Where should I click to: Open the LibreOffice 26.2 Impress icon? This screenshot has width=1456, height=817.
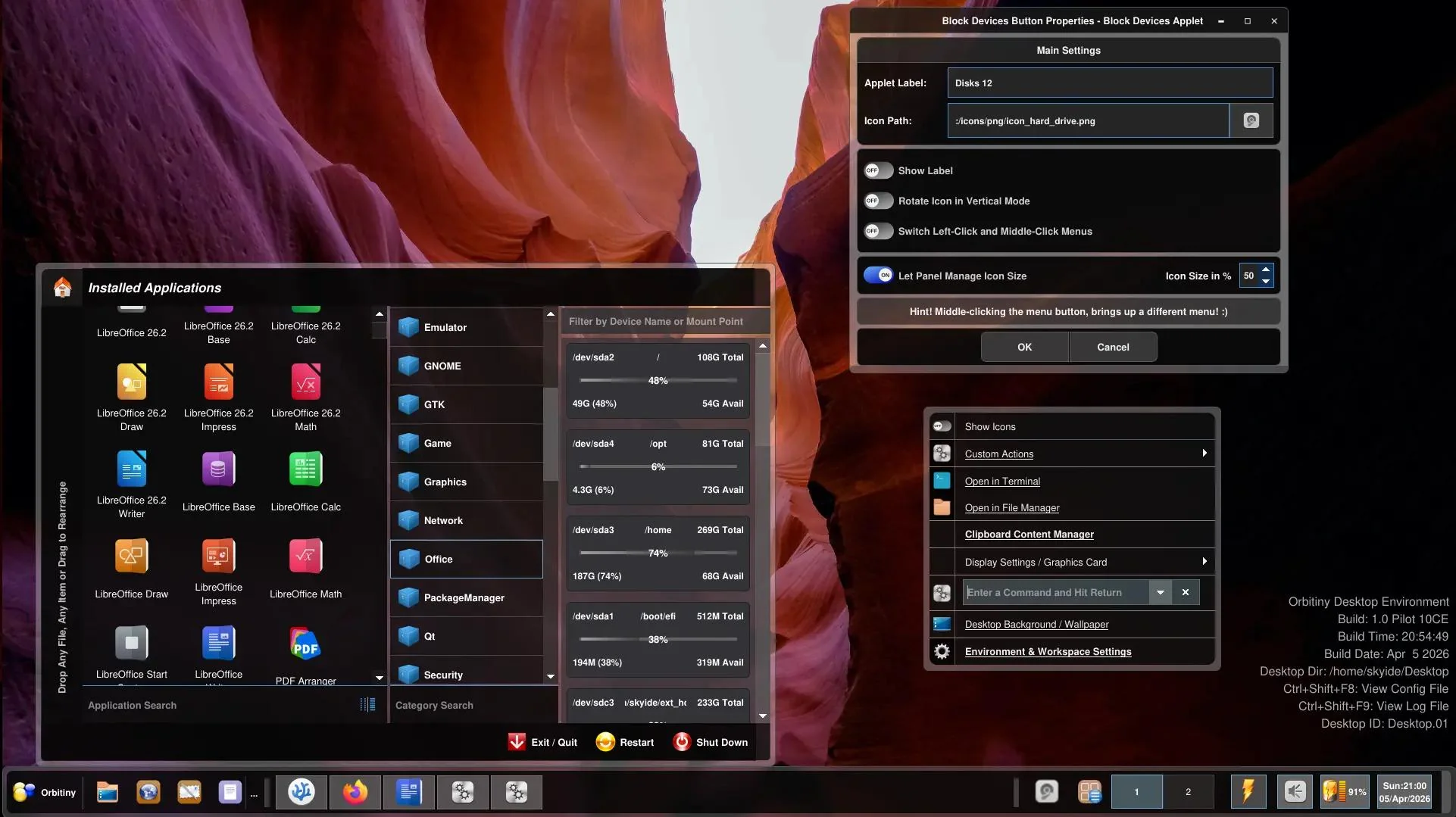coord(218,382)
